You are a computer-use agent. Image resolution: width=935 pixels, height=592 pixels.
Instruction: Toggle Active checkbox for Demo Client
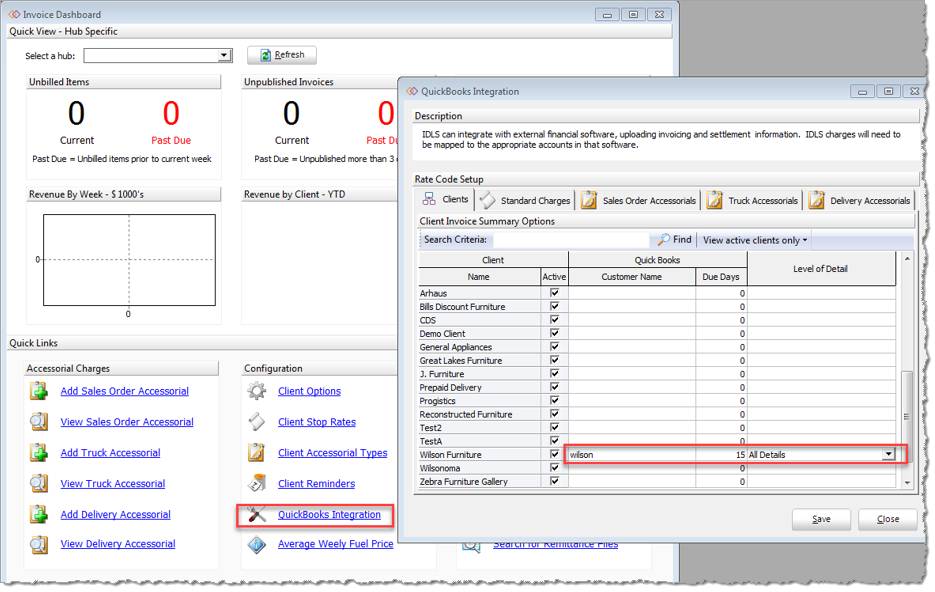pos(555,333)
